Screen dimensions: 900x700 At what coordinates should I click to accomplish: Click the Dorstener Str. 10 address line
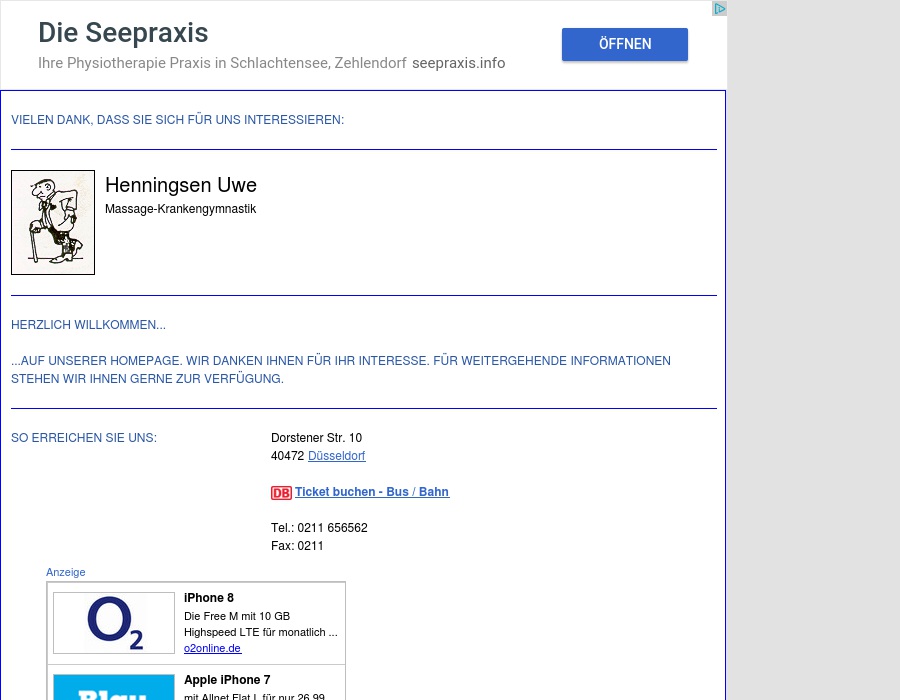click(316, 438)
